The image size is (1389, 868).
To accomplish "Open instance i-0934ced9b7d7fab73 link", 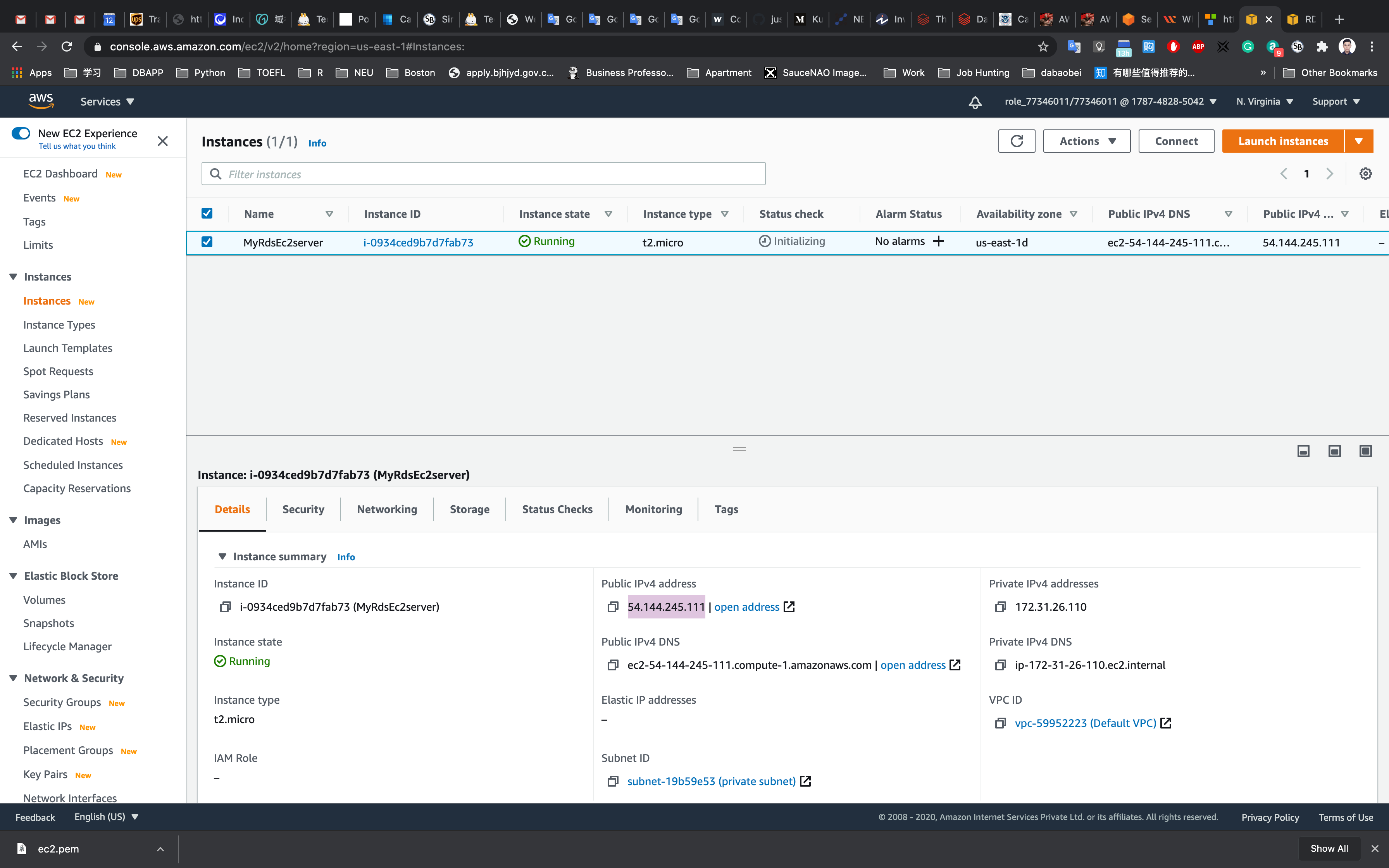I will pos(419,242).
